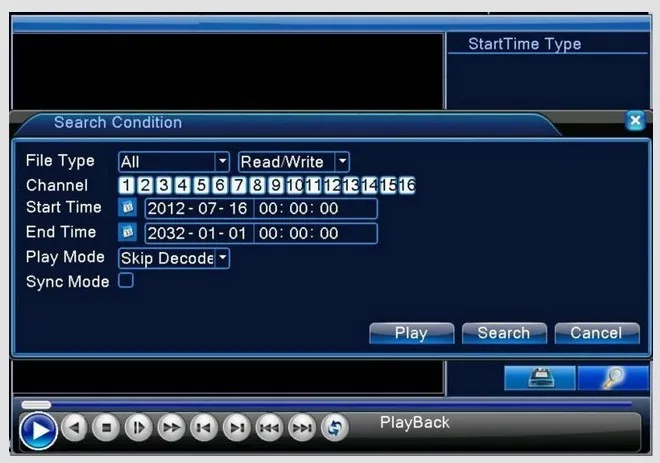
Task: Click the playback progress slider handle
Action: pos(36,405)
